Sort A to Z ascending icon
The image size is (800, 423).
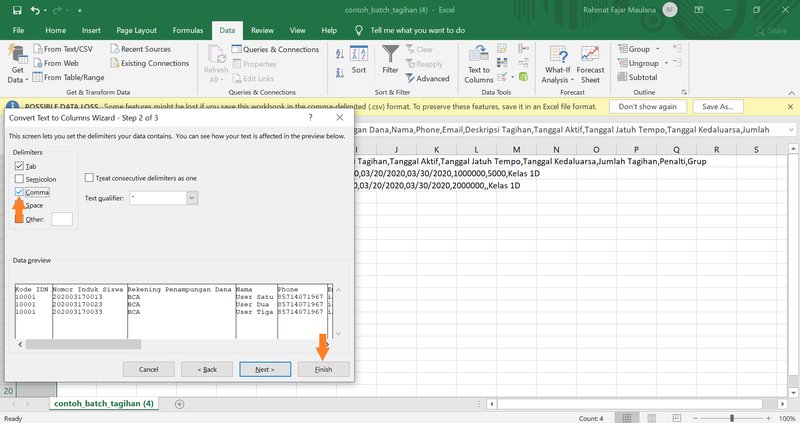click(340, 54)
